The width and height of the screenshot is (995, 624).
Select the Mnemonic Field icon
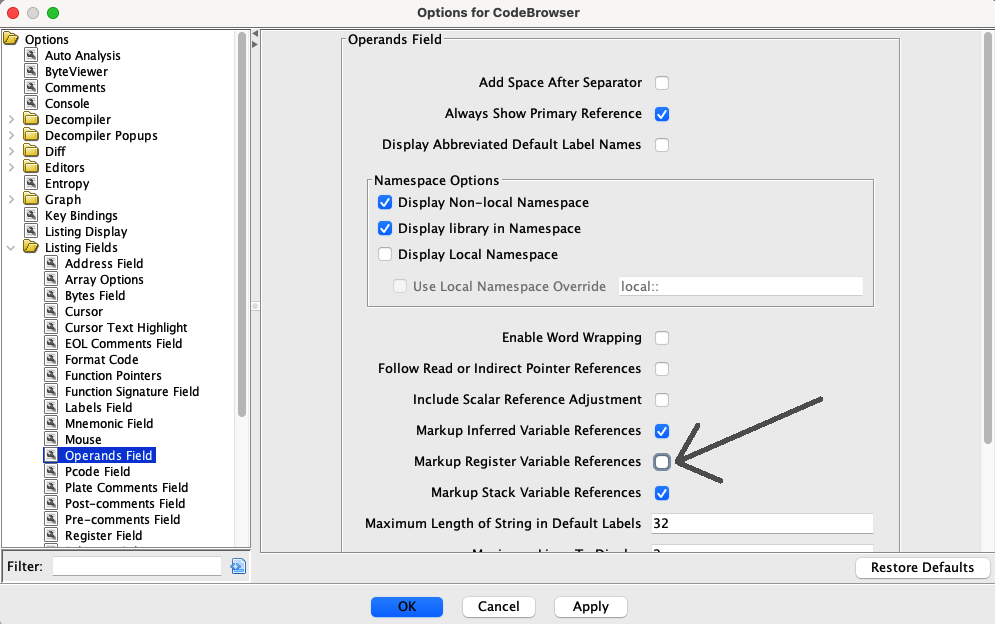(52, 422)
